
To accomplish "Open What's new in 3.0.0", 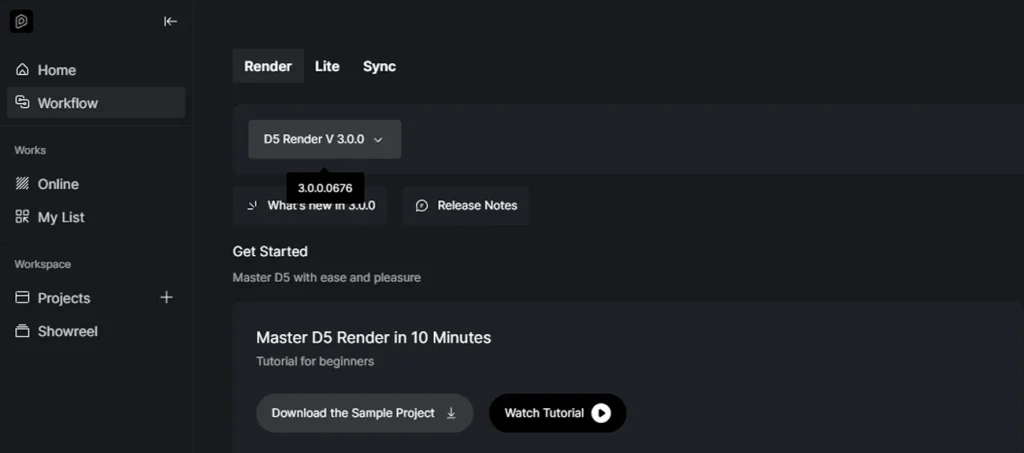I will [x=310, y=206].
